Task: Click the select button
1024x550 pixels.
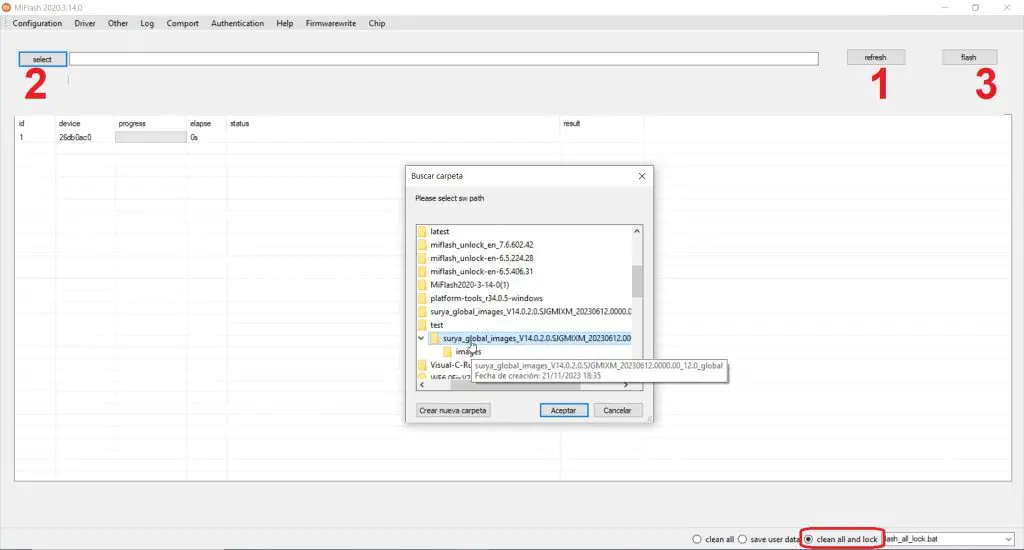Action: [x=42, y=59]
